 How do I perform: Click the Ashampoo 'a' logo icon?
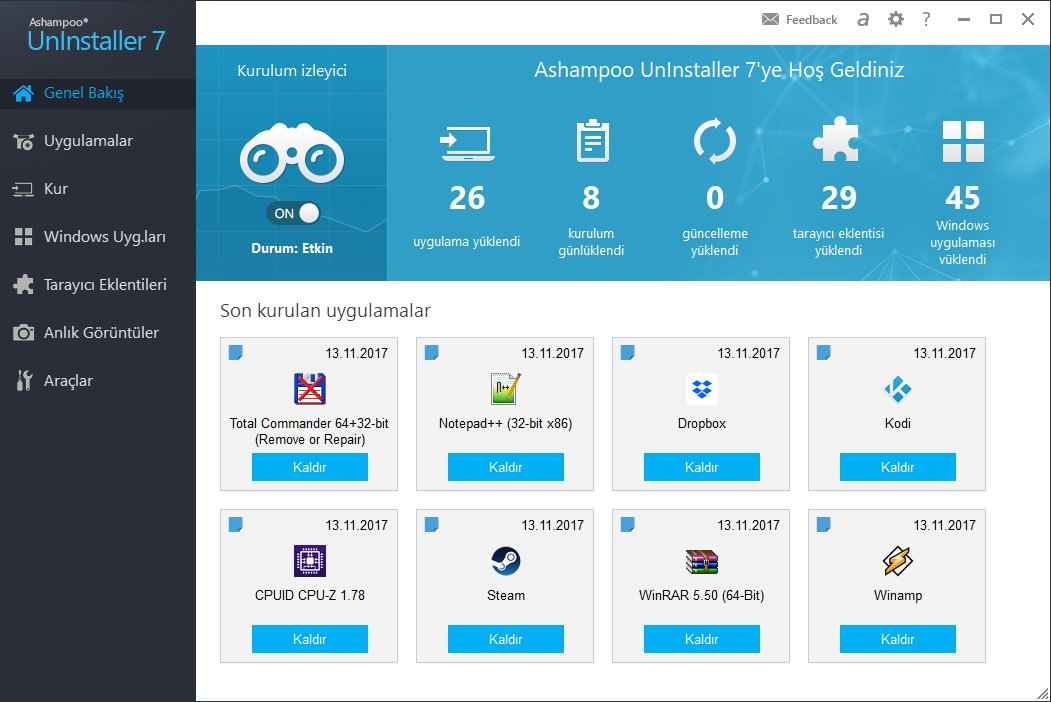click(x=863, y=19)
